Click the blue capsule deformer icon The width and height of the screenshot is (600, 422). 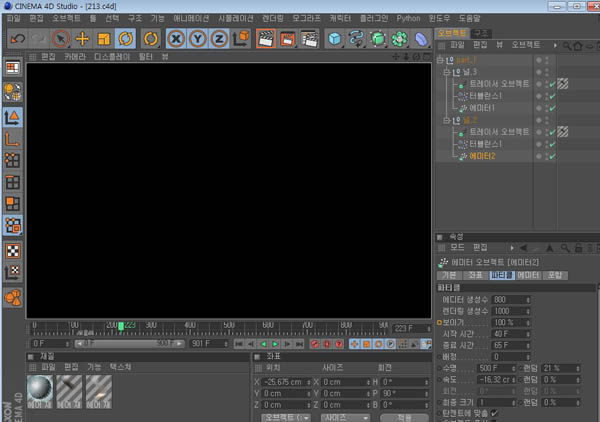pos(421,39)
